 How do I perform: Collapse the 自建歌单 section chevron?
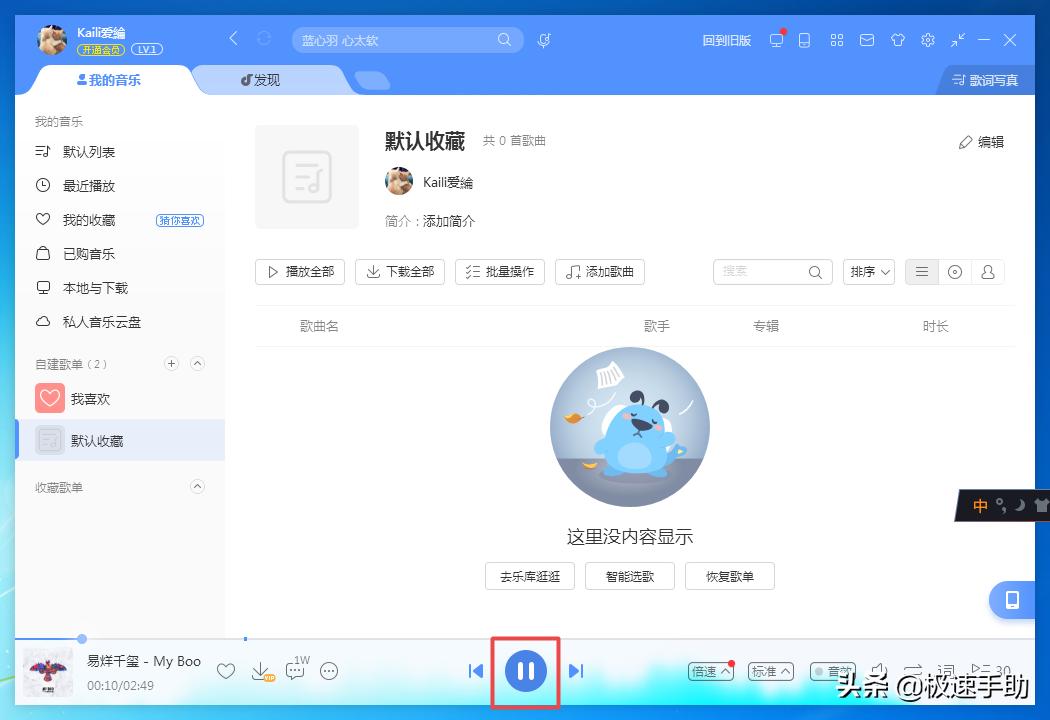(x=197, y=364)
